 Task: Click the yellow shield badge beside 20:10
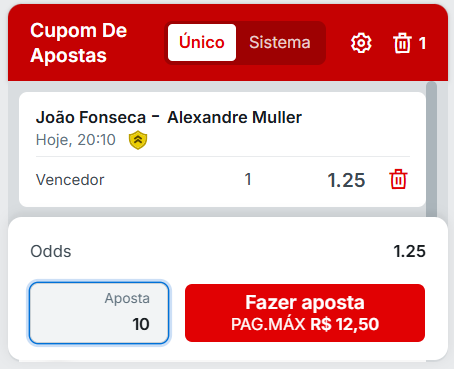[138, 140]
